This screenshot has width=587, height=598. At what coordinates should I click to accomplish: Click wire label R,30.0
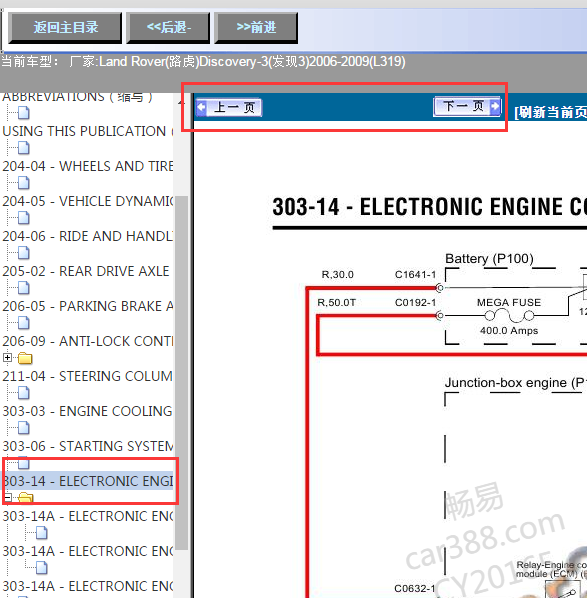pos(338,275)
